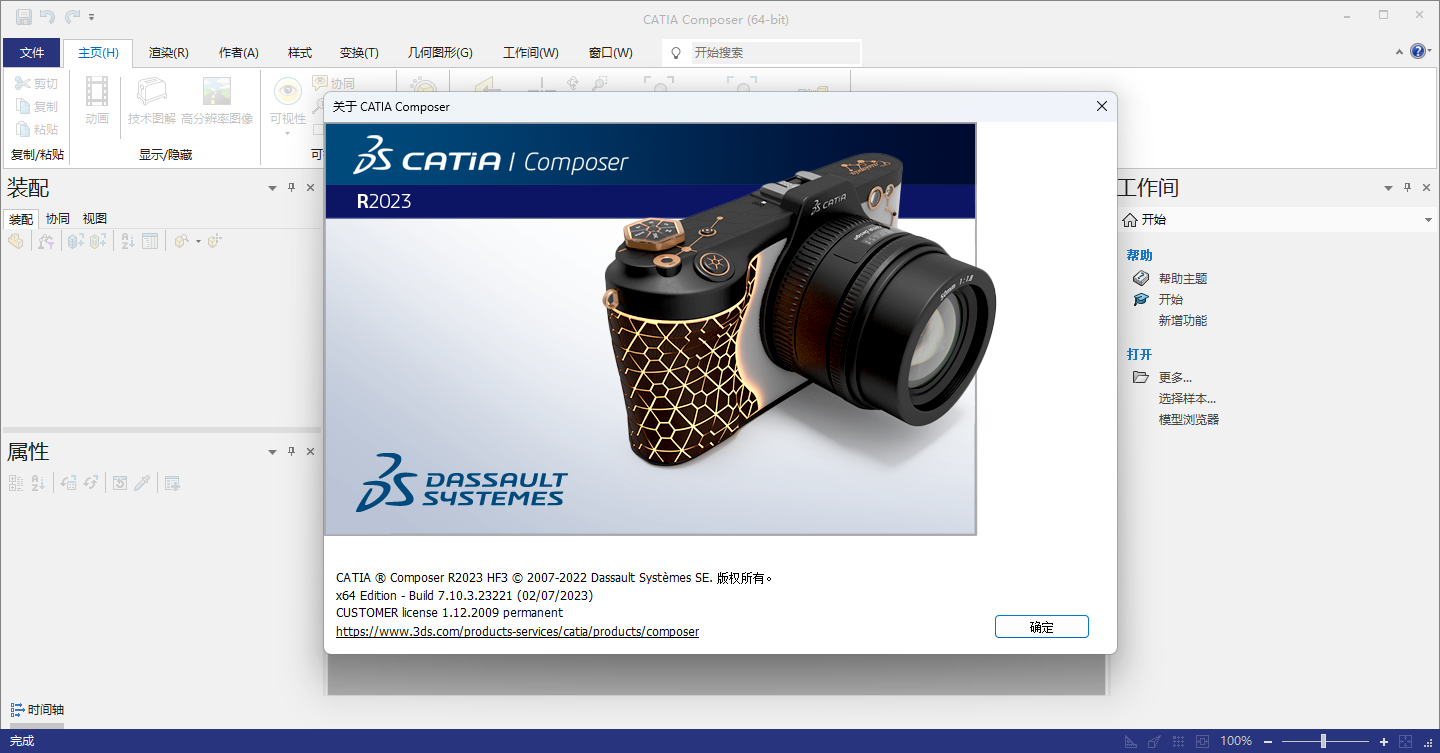Click the 确定 button in the about dialog

tap(1041, 627)
